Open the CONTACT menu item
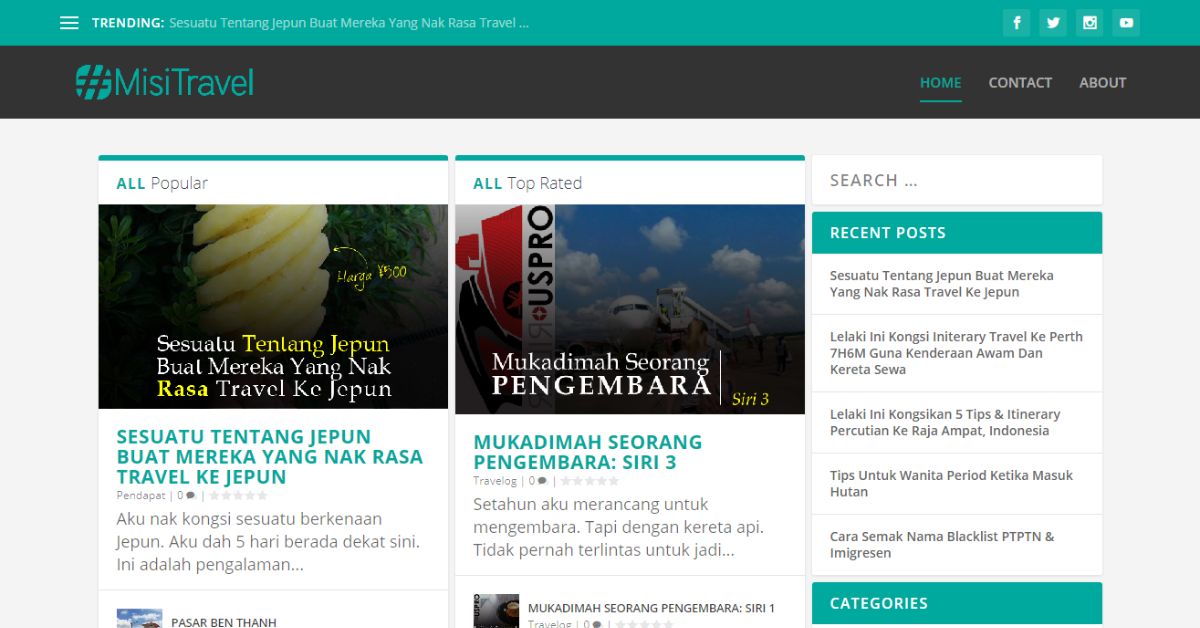 [1020, 82]
